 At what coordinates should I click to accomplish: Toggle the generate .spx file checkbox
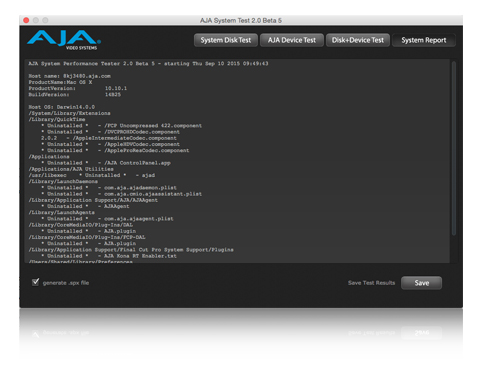point(36,282)
